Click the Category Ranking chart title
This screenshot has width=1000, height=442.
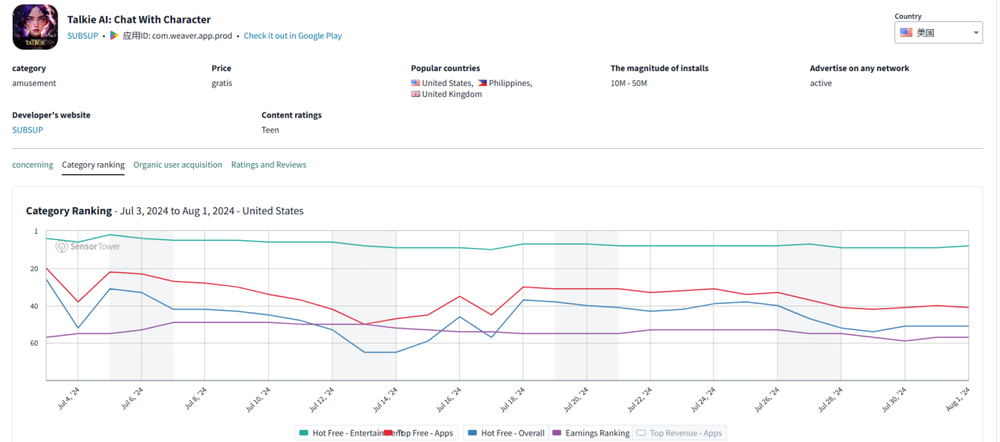click(69, 210)
